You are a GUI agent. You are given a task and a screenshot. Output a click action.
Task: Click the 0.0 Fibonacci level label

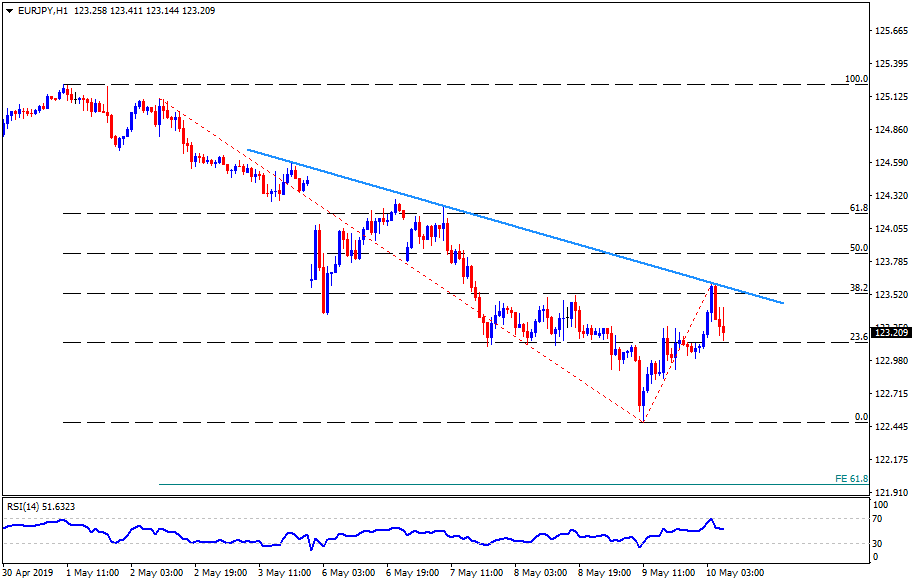[860, 417]
